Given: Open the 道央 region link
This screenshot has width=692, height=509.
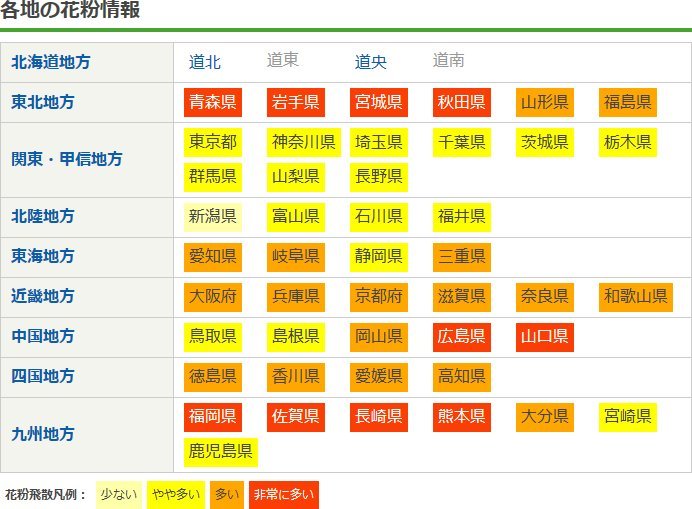Looking at the screenshot, I should click(x=371, y=62).
